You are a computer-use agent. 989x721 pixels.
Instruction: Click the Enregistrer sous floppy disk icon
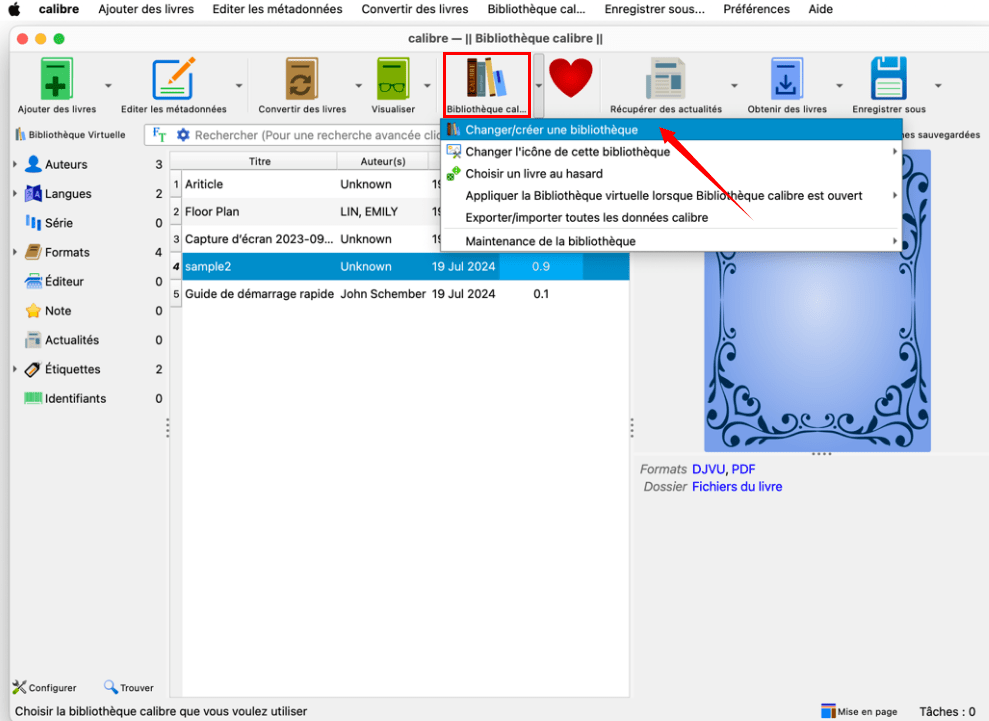point(889,78)
